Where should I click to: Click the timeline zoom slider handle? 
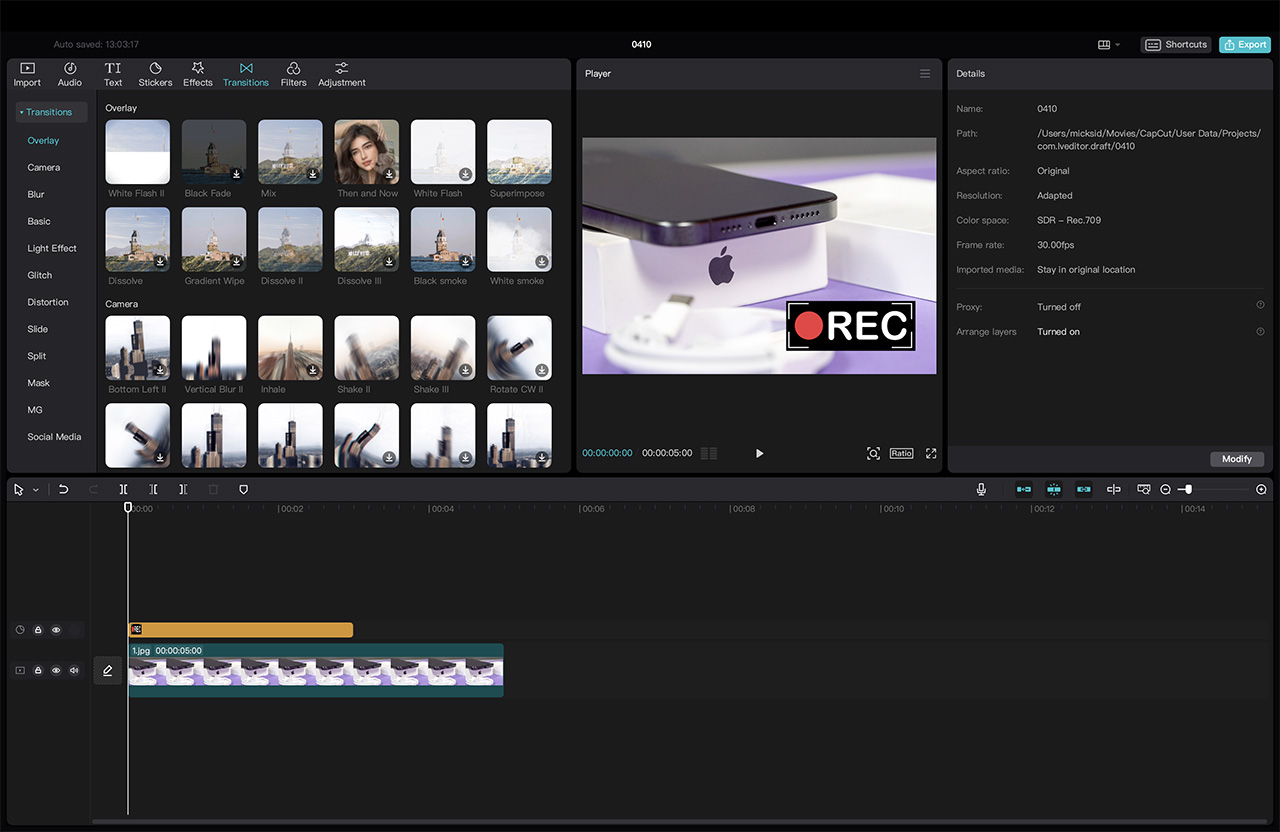pyautogui.click(x=1187, y=489)
